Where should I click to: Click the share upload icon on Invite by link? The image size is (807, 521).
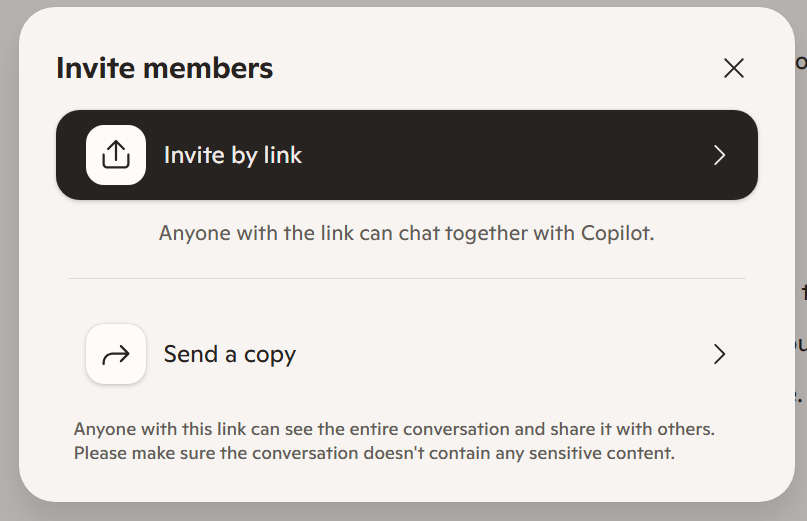pyautogui.click(x=116, y=155)
